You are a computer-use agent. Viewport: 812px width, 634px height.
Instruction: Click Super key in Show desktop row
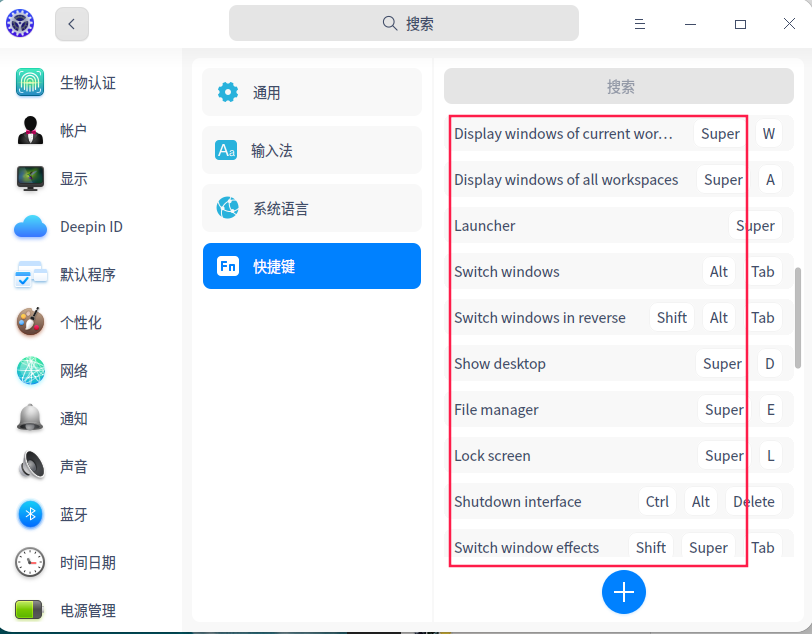(x=722, y=364)
